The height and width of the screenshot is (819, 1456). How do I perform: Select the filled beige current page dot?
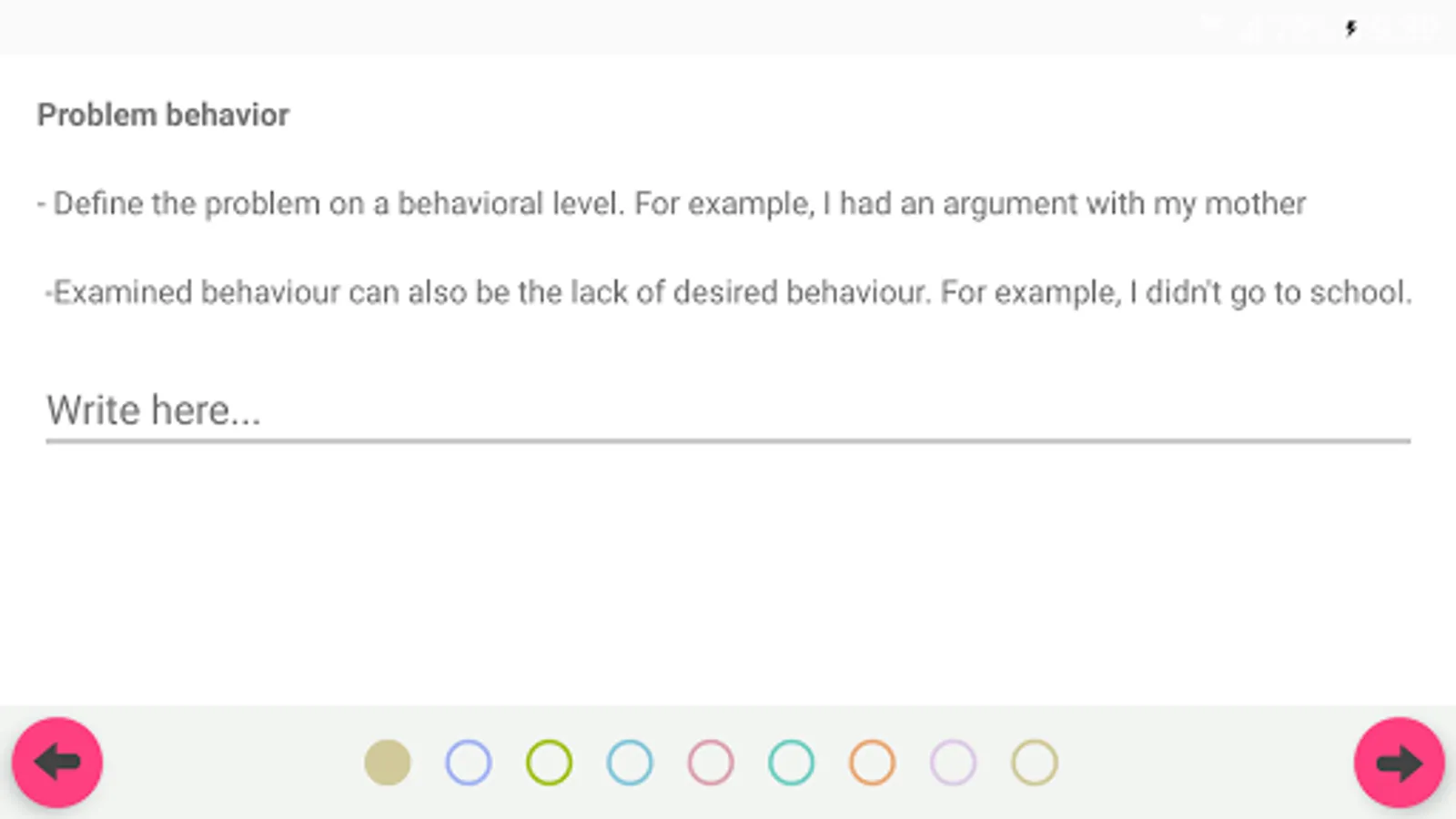[x=389, y=763]
